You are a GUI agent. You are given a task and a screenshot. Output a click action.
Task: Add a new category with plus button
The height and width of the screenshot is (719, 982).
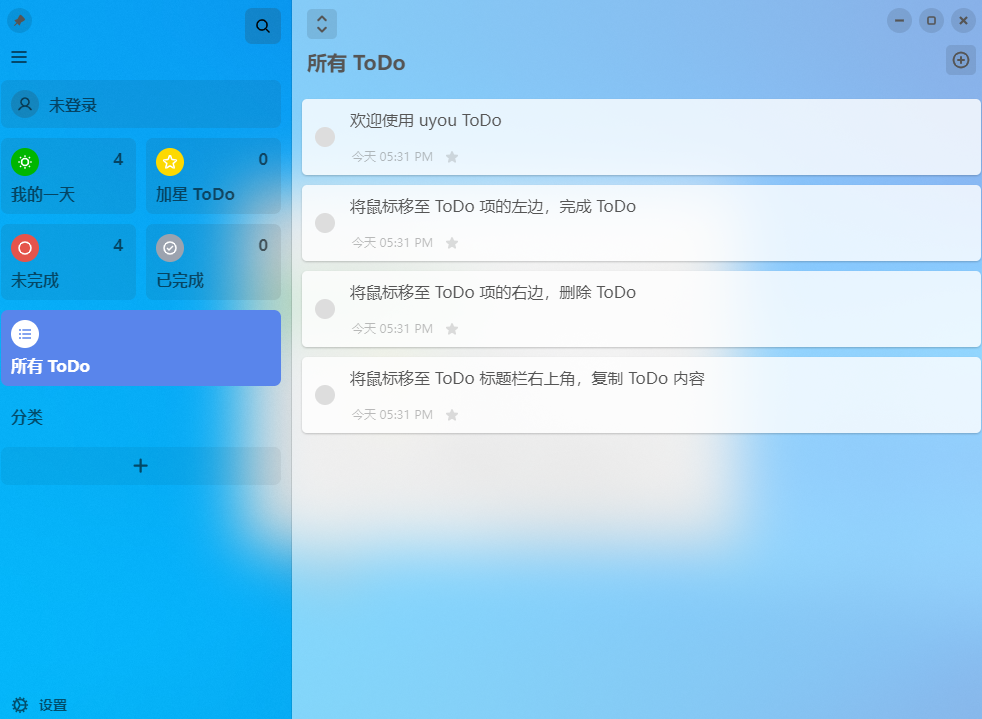(141, 466)
